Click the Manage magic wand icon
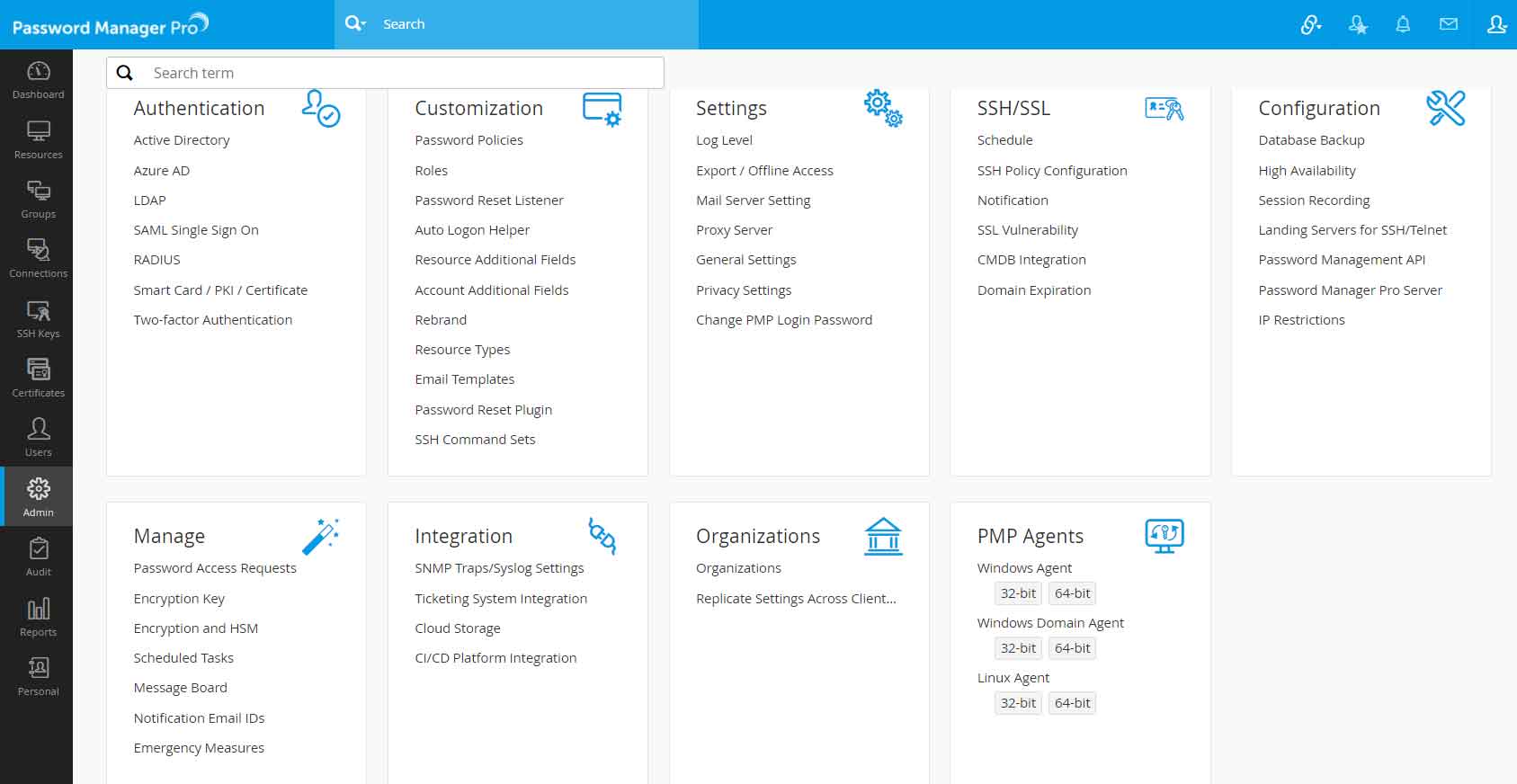The image size is (1517, 784). 320,536
